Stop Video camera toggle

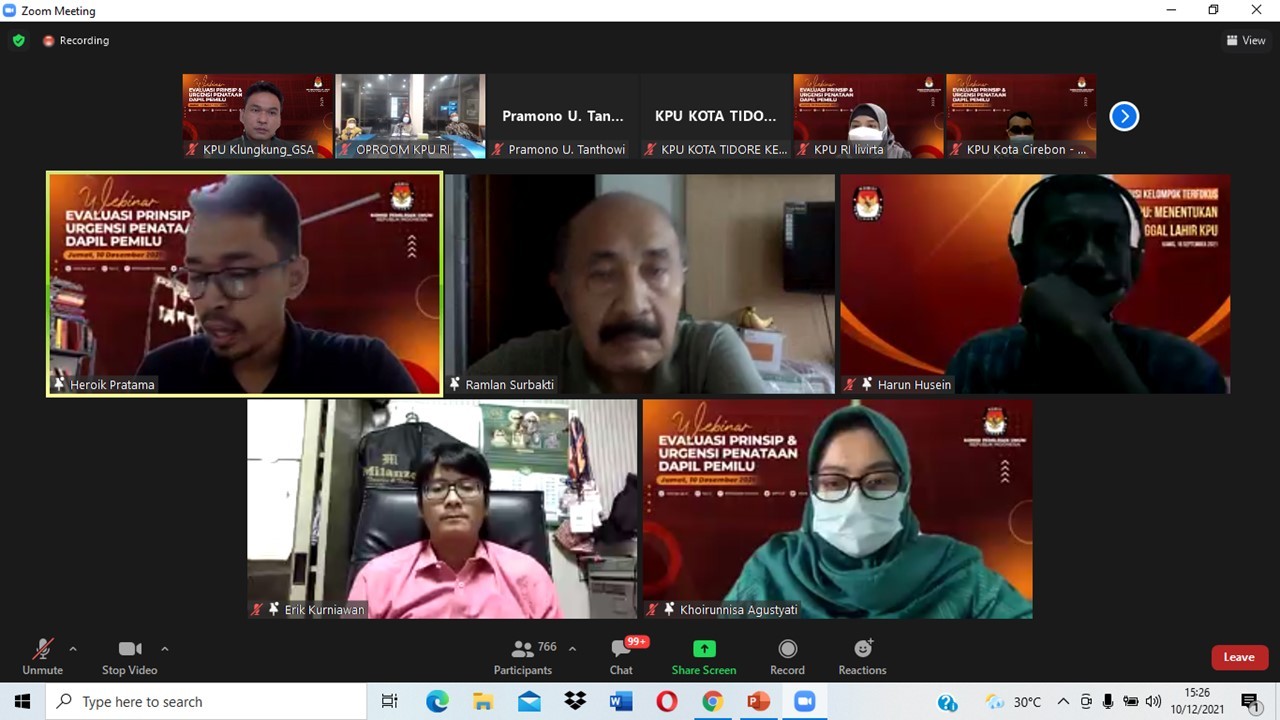click(x=129, y=657)
